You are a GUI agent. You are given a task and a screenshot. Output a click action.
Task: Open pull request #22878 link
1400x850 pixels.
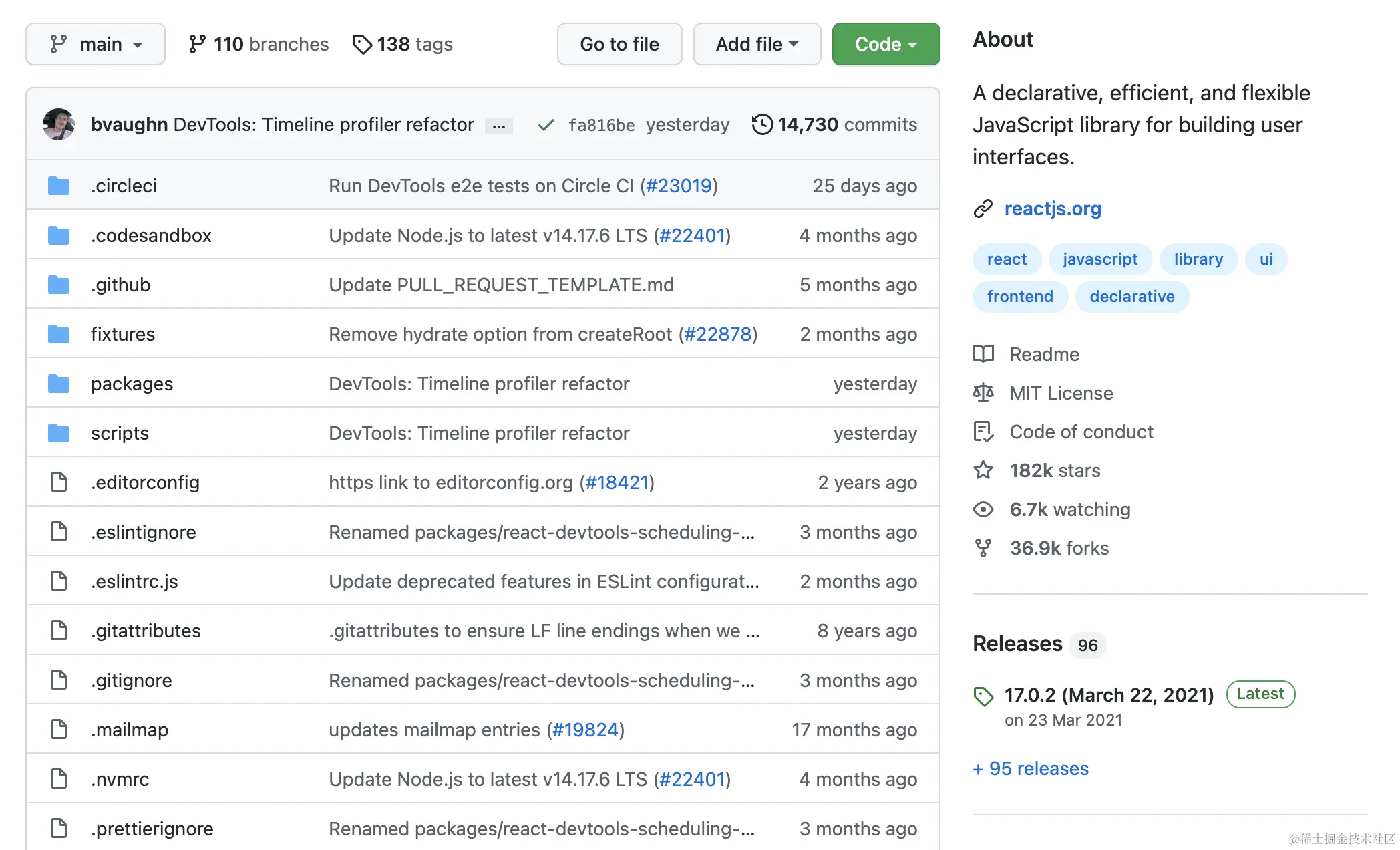click(x=718, y=334)
